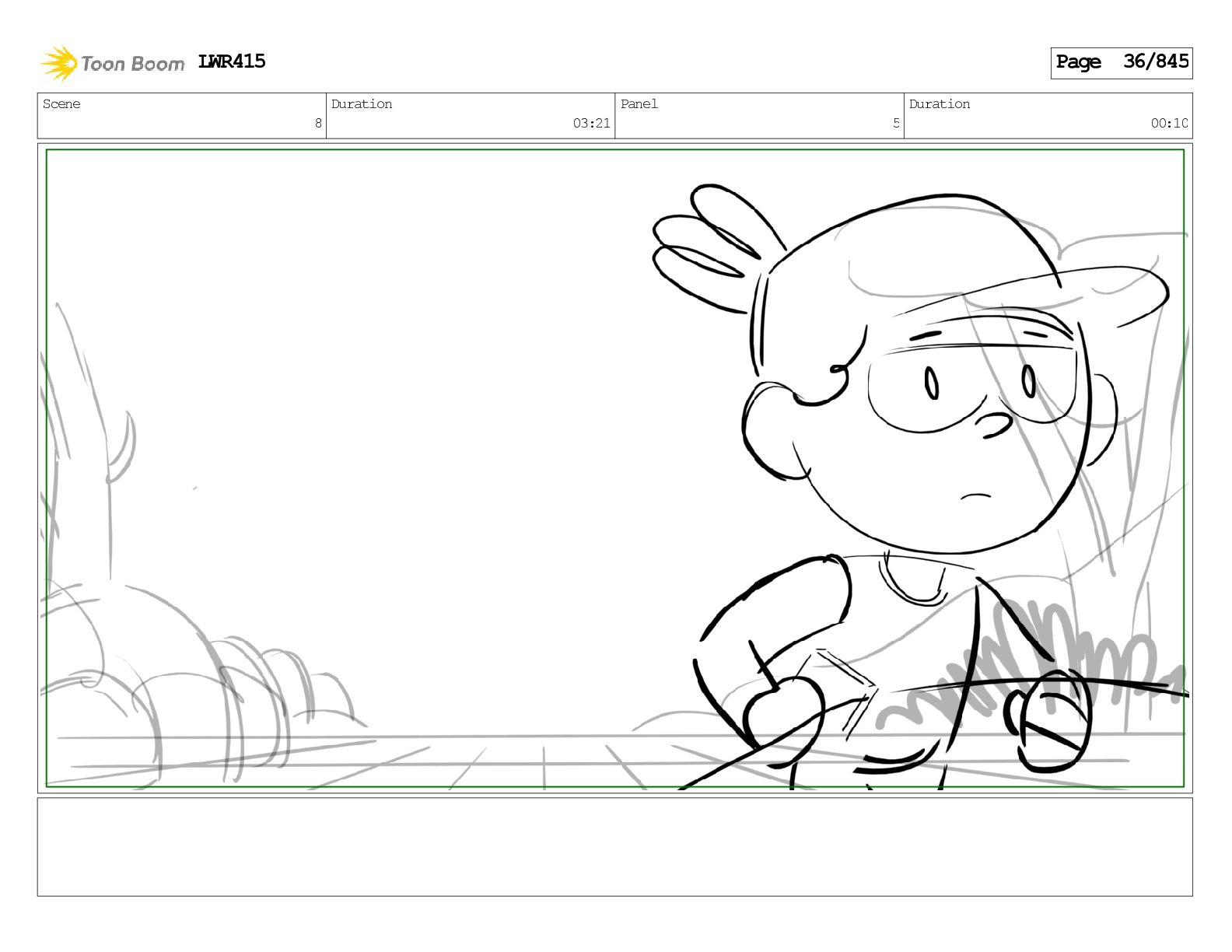Click the Toon Boom logo
Image resolution: width=1232 pixels, height=952 pixels.
[112, 63]
